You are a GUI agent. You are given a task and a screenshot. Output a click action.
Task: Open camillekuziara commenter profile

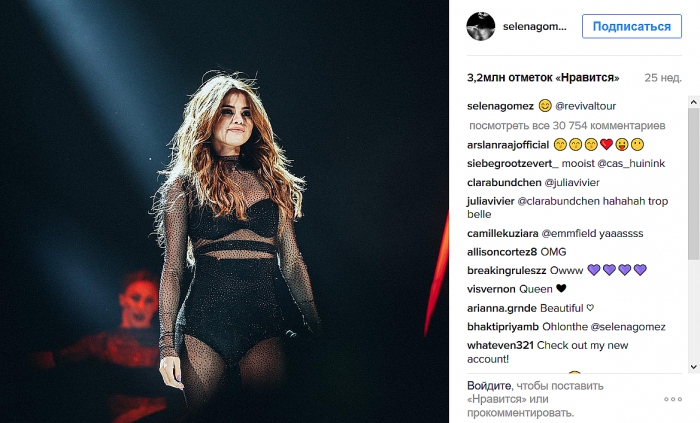click(503, 233)
